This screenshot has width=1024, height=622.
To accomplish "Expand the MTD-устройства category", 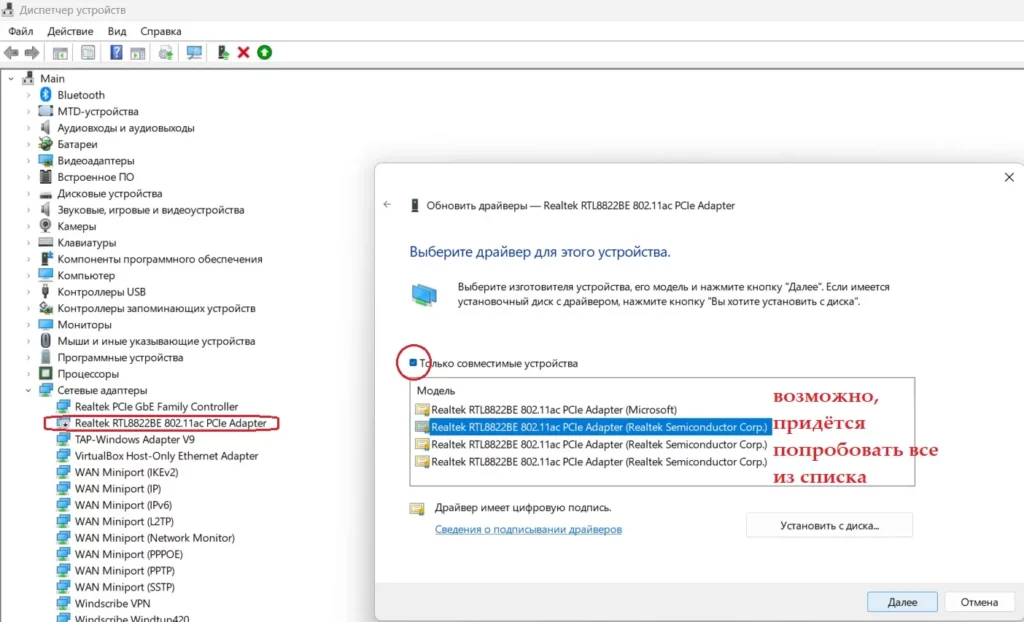I will pos(28,111).
